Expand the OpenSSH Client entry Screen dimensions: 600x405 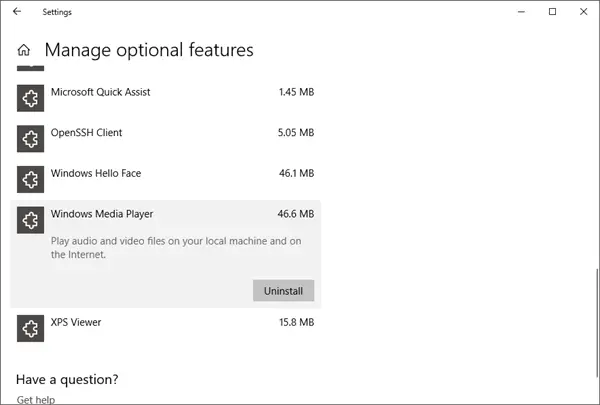coord(86,133)
